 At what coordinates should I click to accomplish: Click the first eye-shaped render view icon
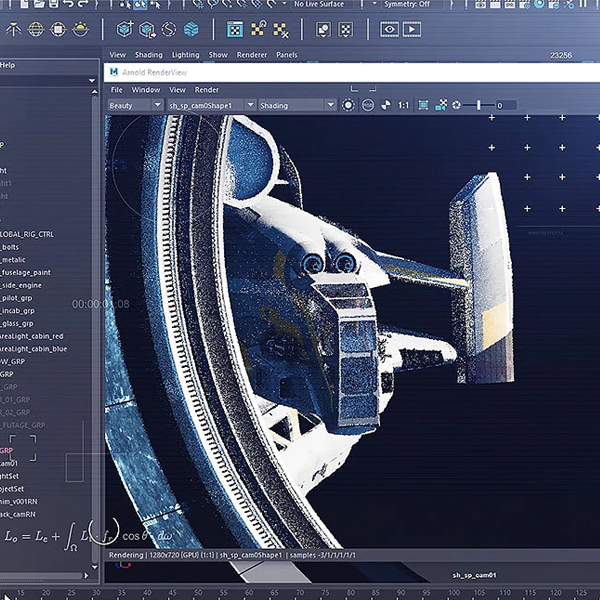(x=389, y=29)
